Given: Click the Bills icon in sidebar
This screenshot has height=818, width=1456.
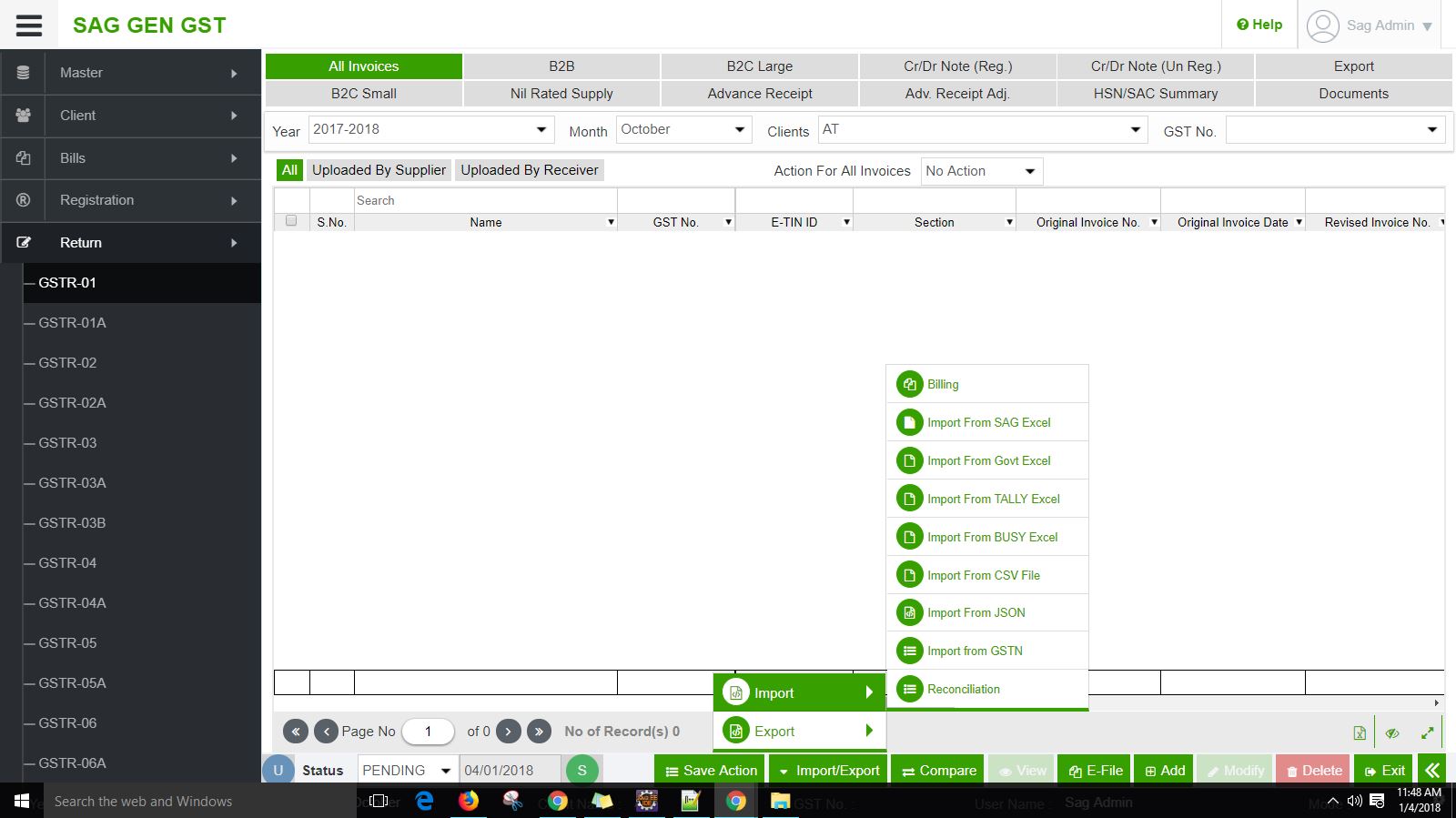Looking at the screenshot, I should point(24,158).
